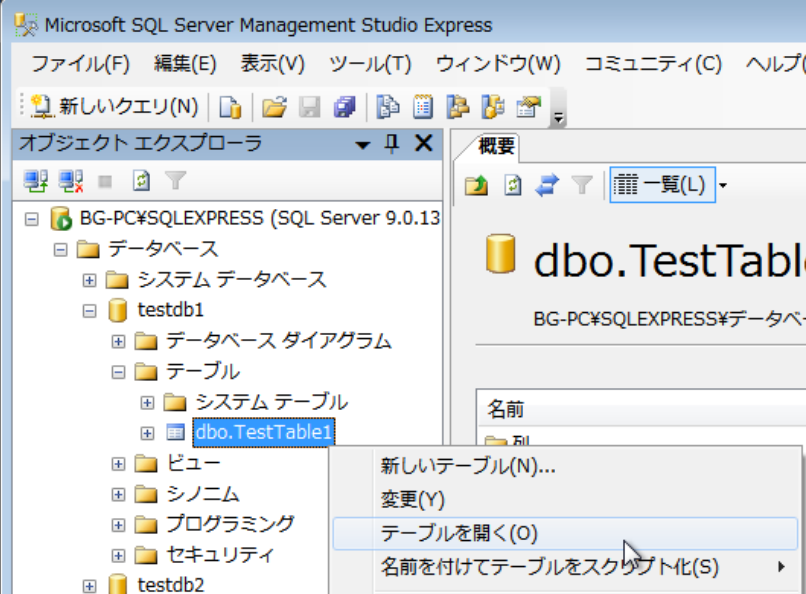Viewport: 806px width, 594px height.
Task: Select the システム テーブル tree item
Action: (x=271, y=402)
